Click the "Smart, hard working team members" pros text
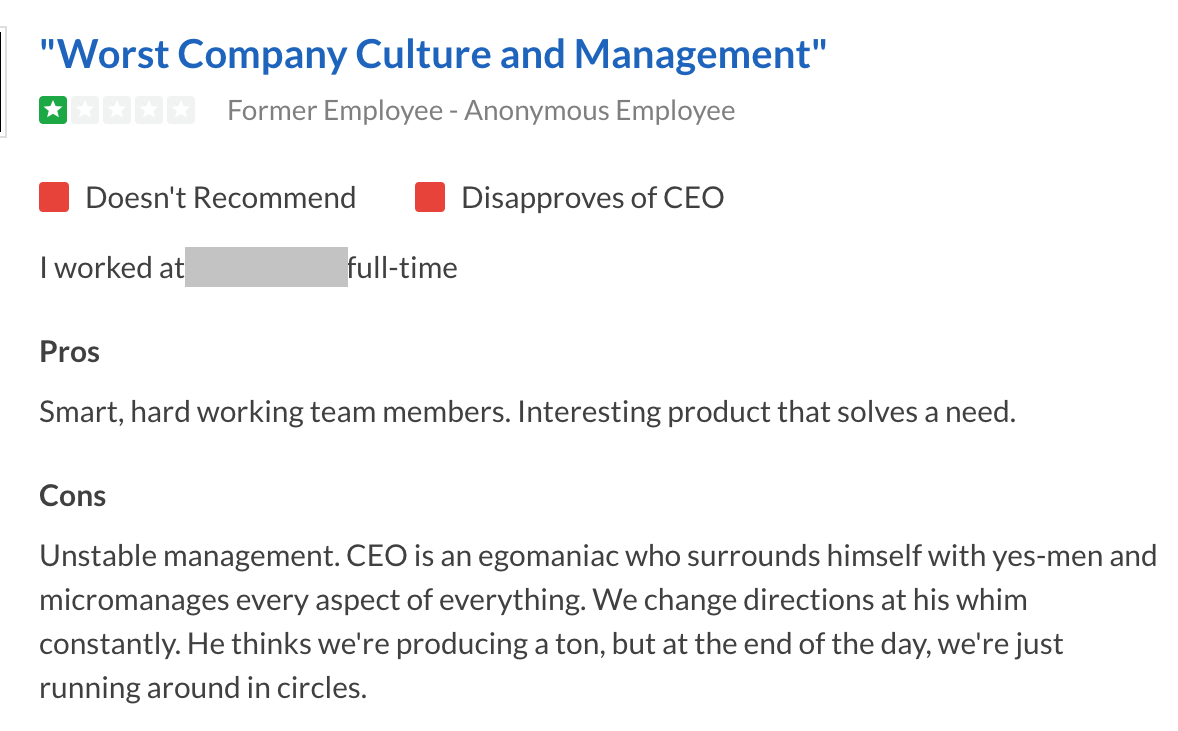Screen dimensions: 1178x731 tap(271, 411)
